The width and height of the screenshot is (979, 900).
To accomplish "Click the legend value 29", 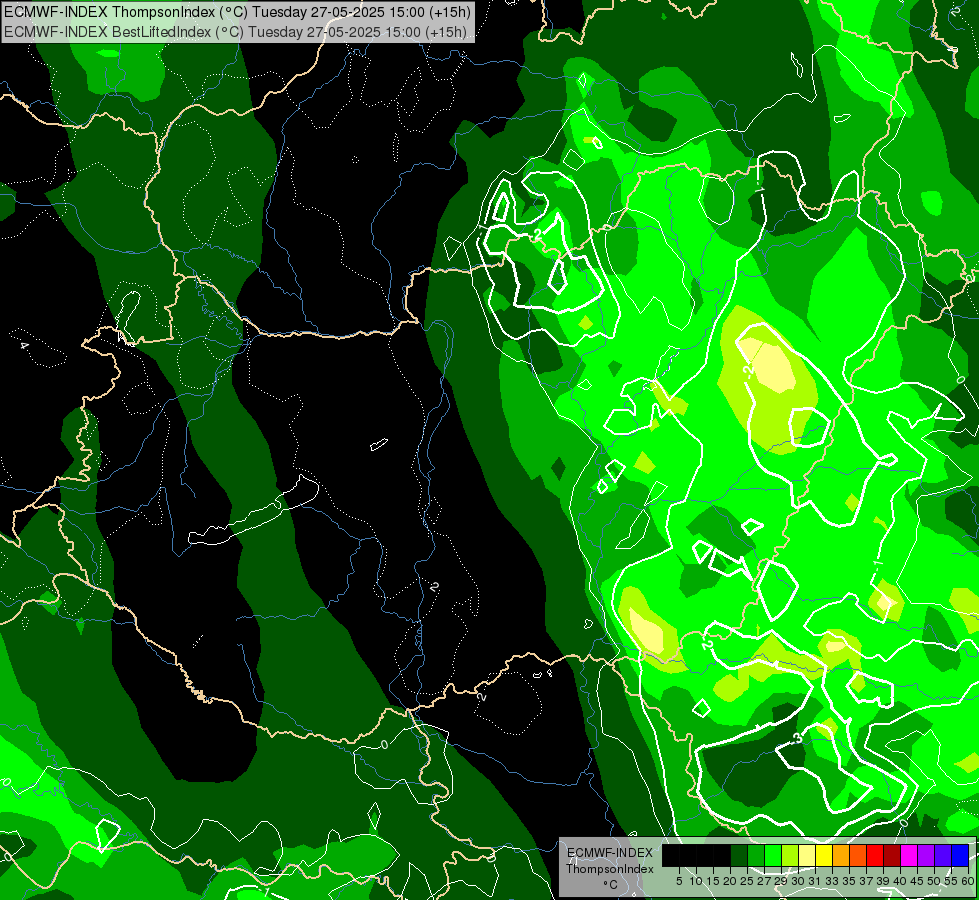I will (x=781, y=881).
